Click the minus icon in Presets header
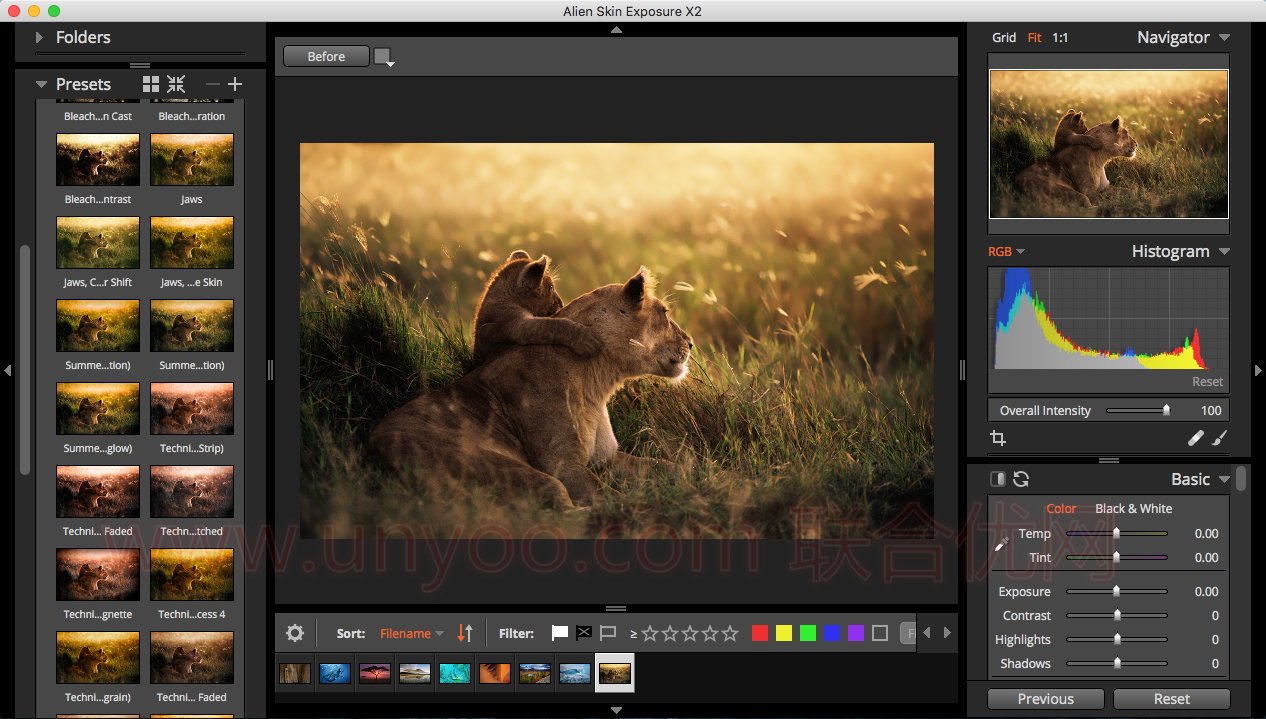This screenshot has width=1266, height=719. pos(212,84)
